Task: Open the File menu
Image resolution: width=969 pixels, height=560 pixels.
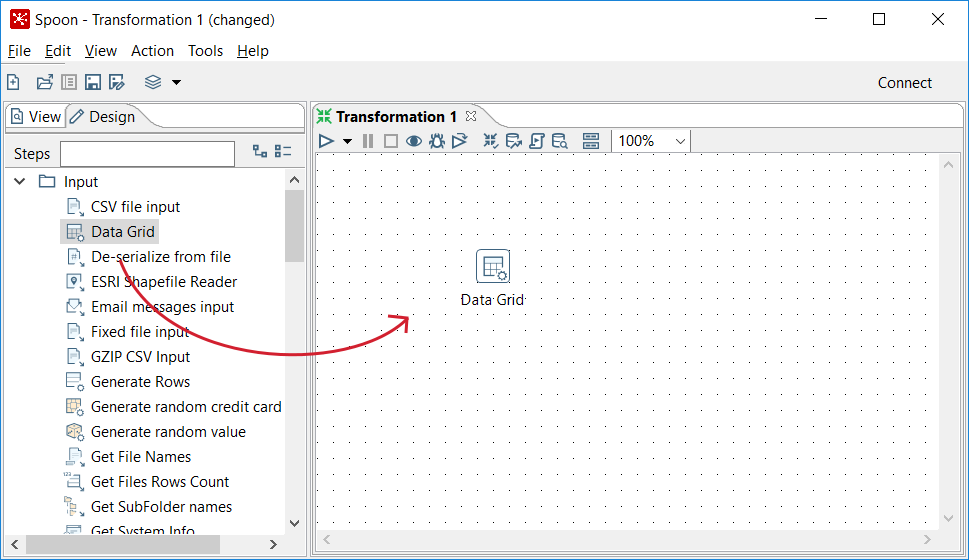Action: tap(19, 51)
